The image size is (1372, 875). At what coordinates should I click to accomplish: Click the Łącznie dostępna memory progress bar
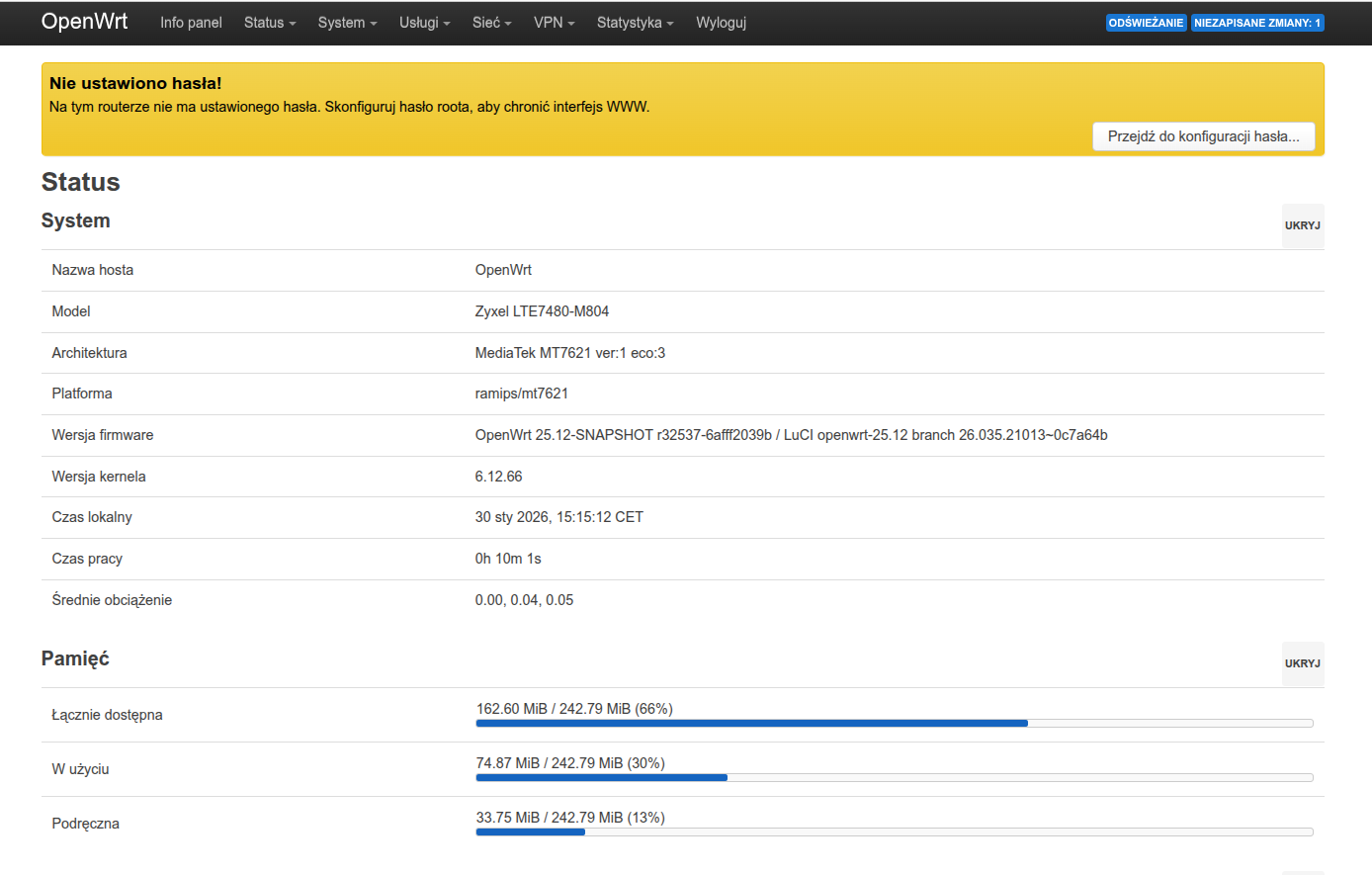tap(894, 723)
